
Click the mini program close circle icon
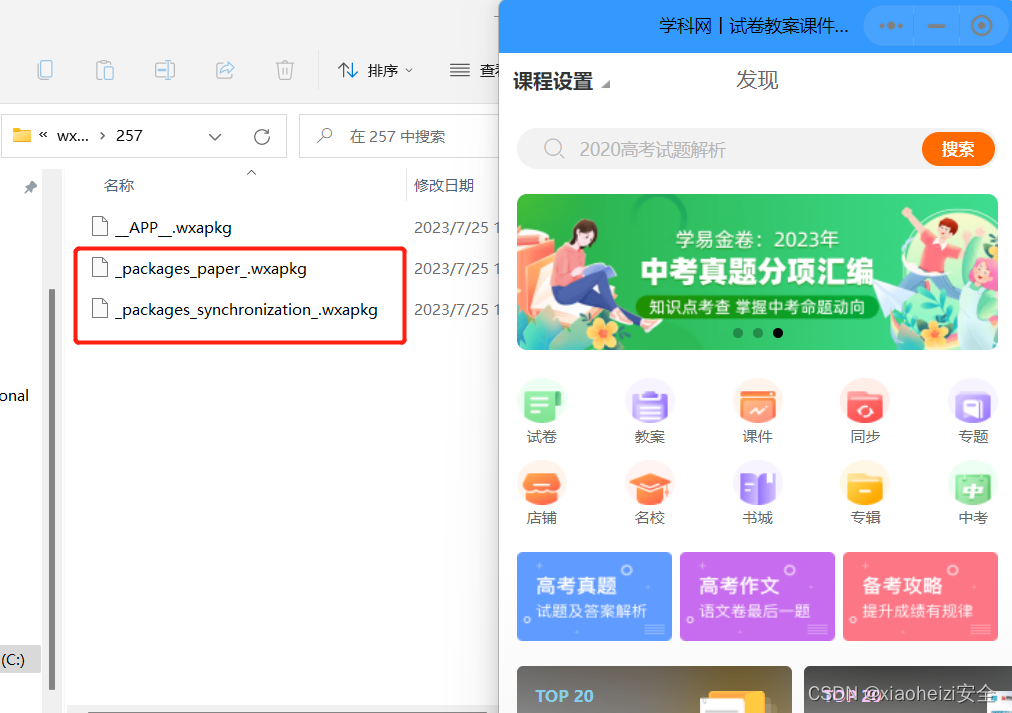click(x=982, y=26)
